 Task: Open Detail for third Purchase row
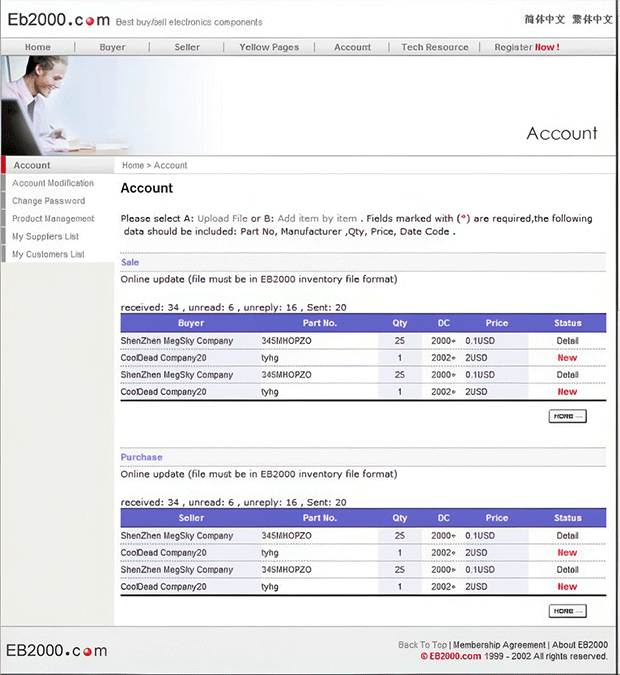[x=567, y=570]
